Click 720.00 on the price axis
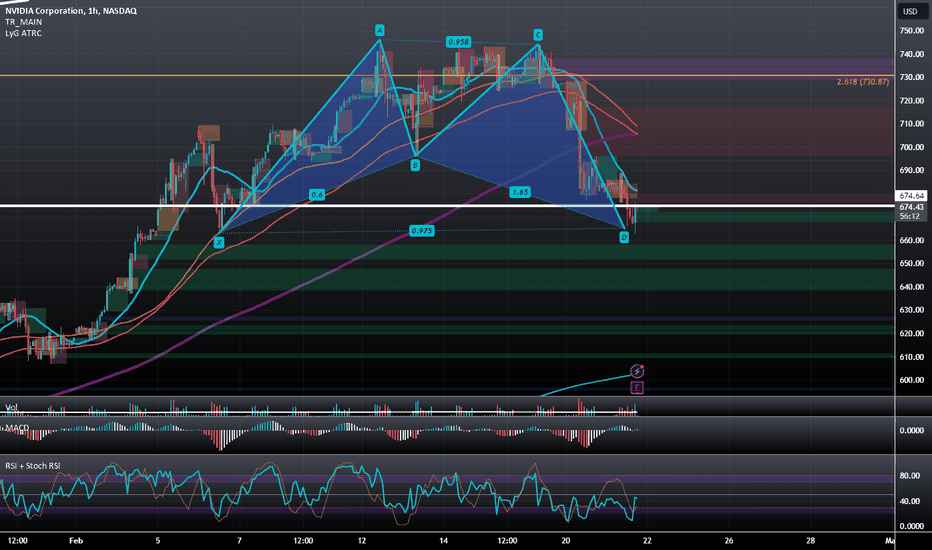 click(x=911, y=100)
